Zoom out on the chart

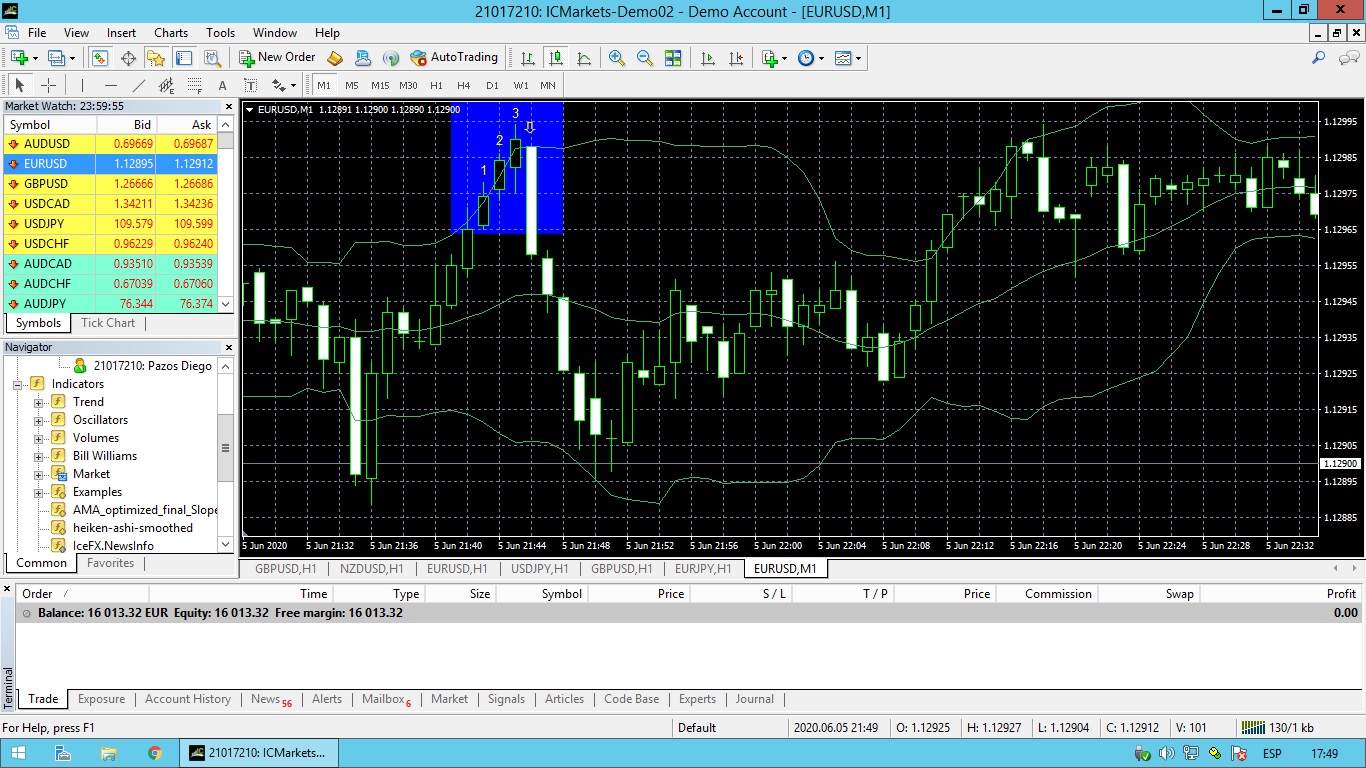(x=645, y=58)
